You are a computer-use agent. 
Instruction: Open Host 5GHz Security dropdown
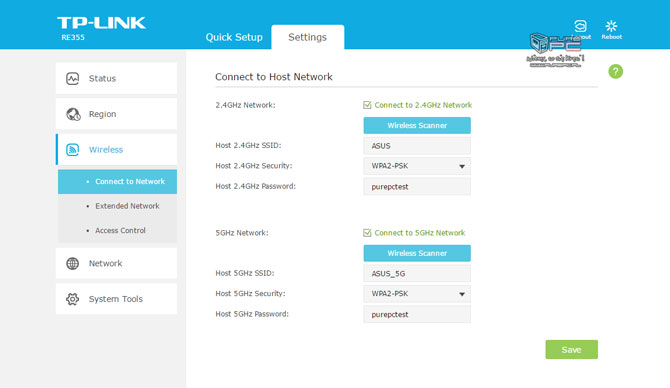tap(417, 294)
